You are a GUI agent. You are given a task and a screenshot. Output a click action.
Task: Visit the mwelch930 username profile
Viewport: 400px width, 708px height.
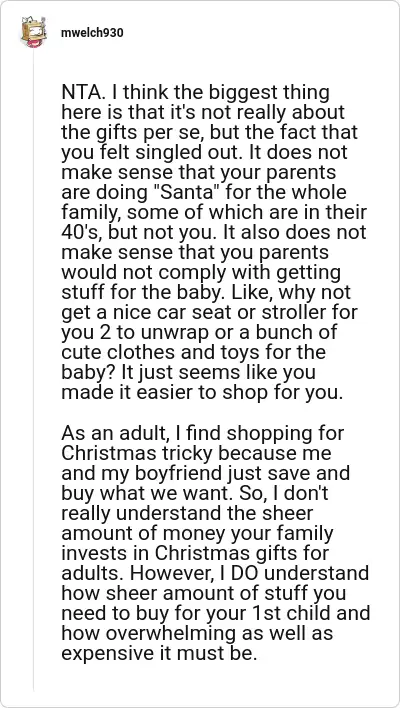(x=92, y=33)
